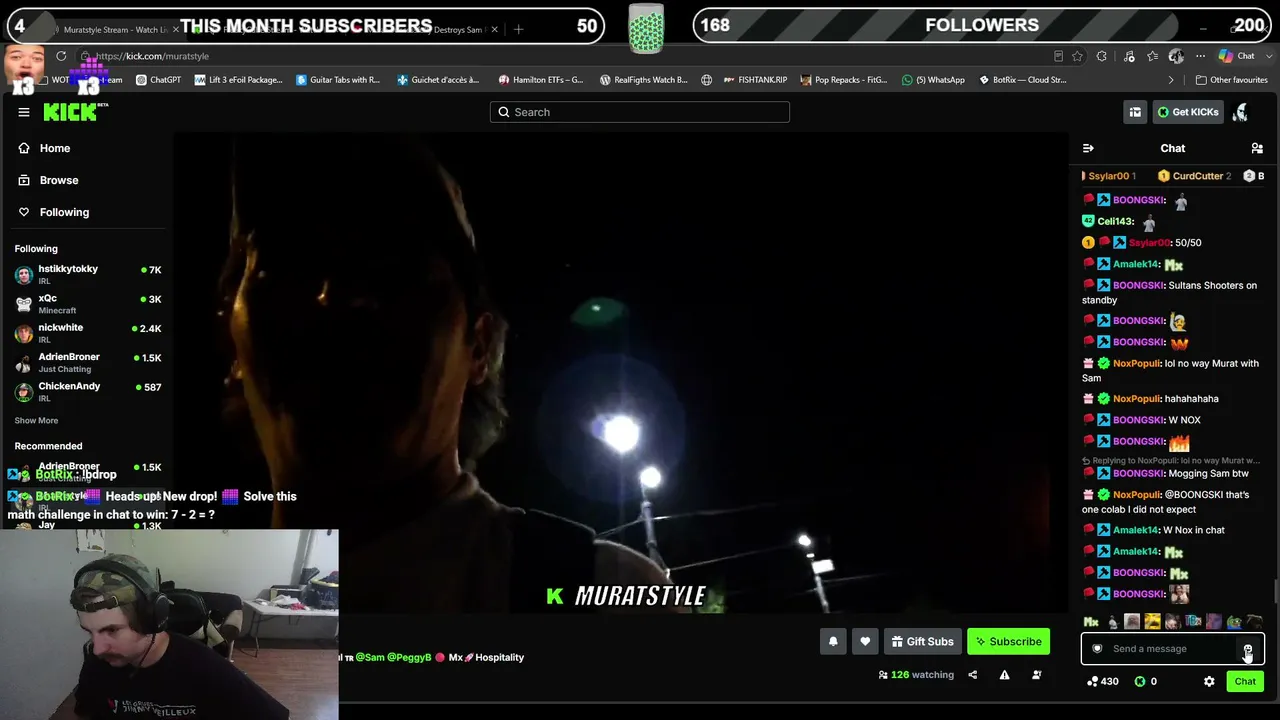The image size is (1280, 720).
Task: Click the Mx quick emote
Action: coord(1091,622)
